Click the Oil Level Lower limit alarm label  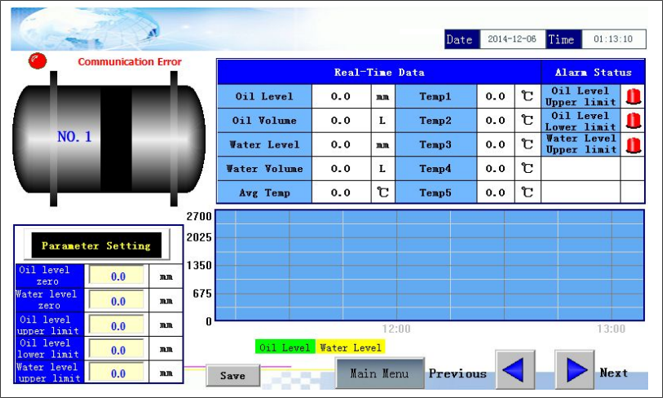[x=581, y=121]
